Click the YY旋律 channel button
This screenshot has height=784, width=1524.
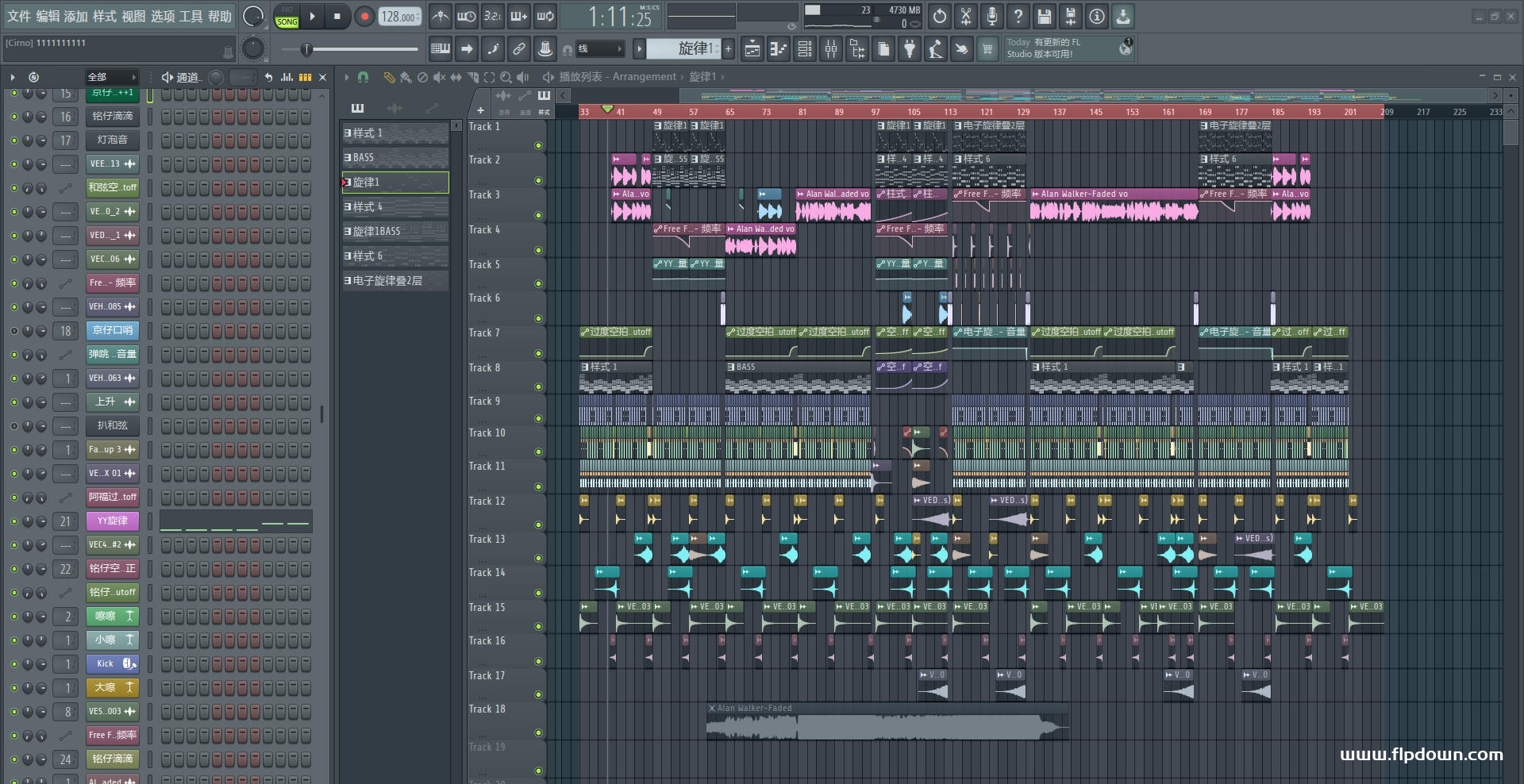[x=112, y=521]
